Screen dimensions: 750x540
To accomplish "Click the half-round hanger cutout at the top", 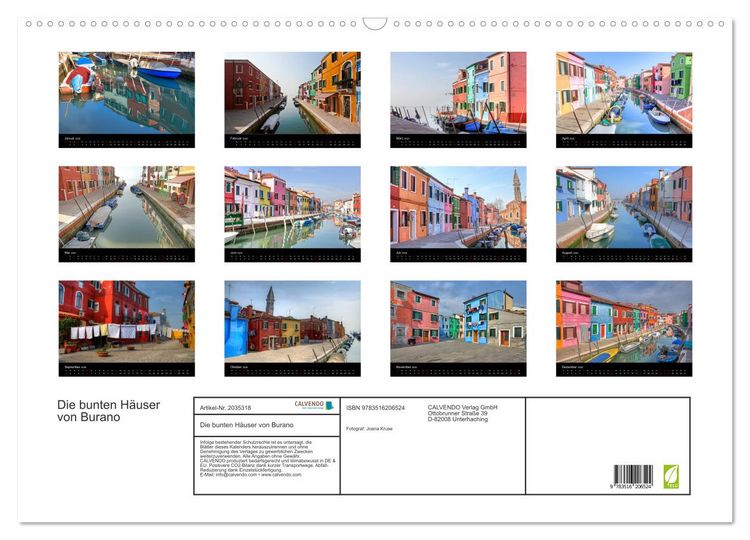I will coord(375,24).
